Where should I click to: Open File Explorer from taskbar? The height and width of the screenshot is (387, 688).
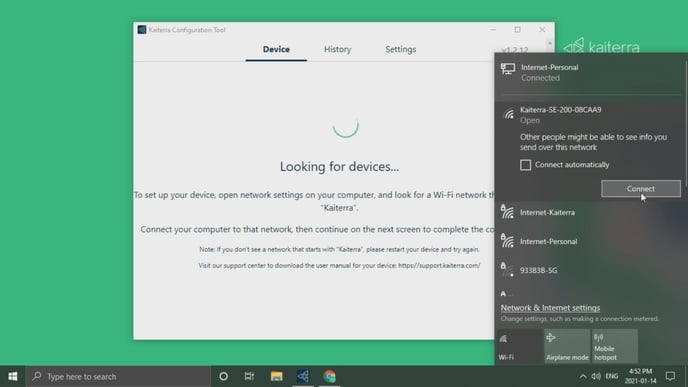tap(276, 376)
